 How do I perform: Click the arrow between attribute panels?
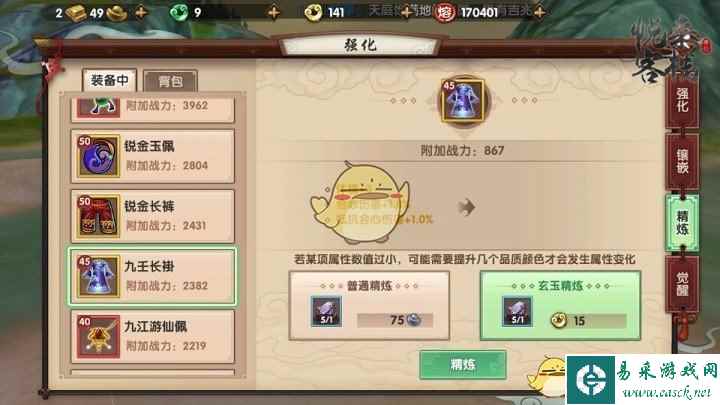(466, 207)
